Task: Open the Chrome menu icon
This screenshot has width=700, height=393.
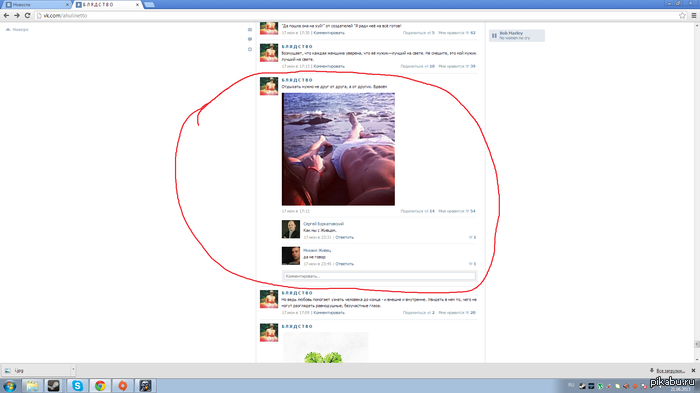Action: pyautogui.click(x=694, y=16)
